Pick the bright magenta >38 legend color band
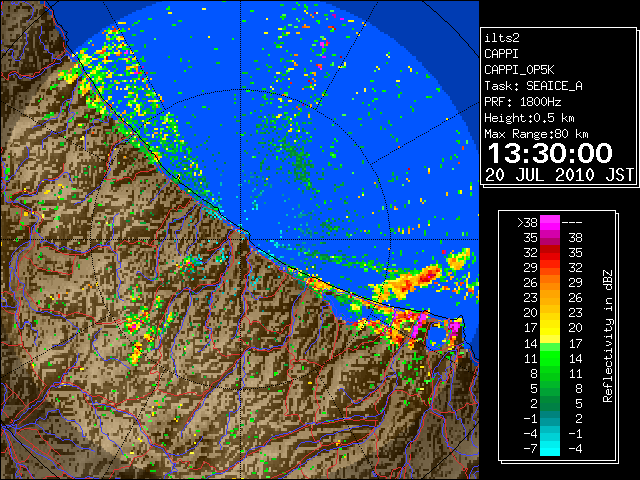The height and width of the screenshot is (480, 640). tap(550, 223)
